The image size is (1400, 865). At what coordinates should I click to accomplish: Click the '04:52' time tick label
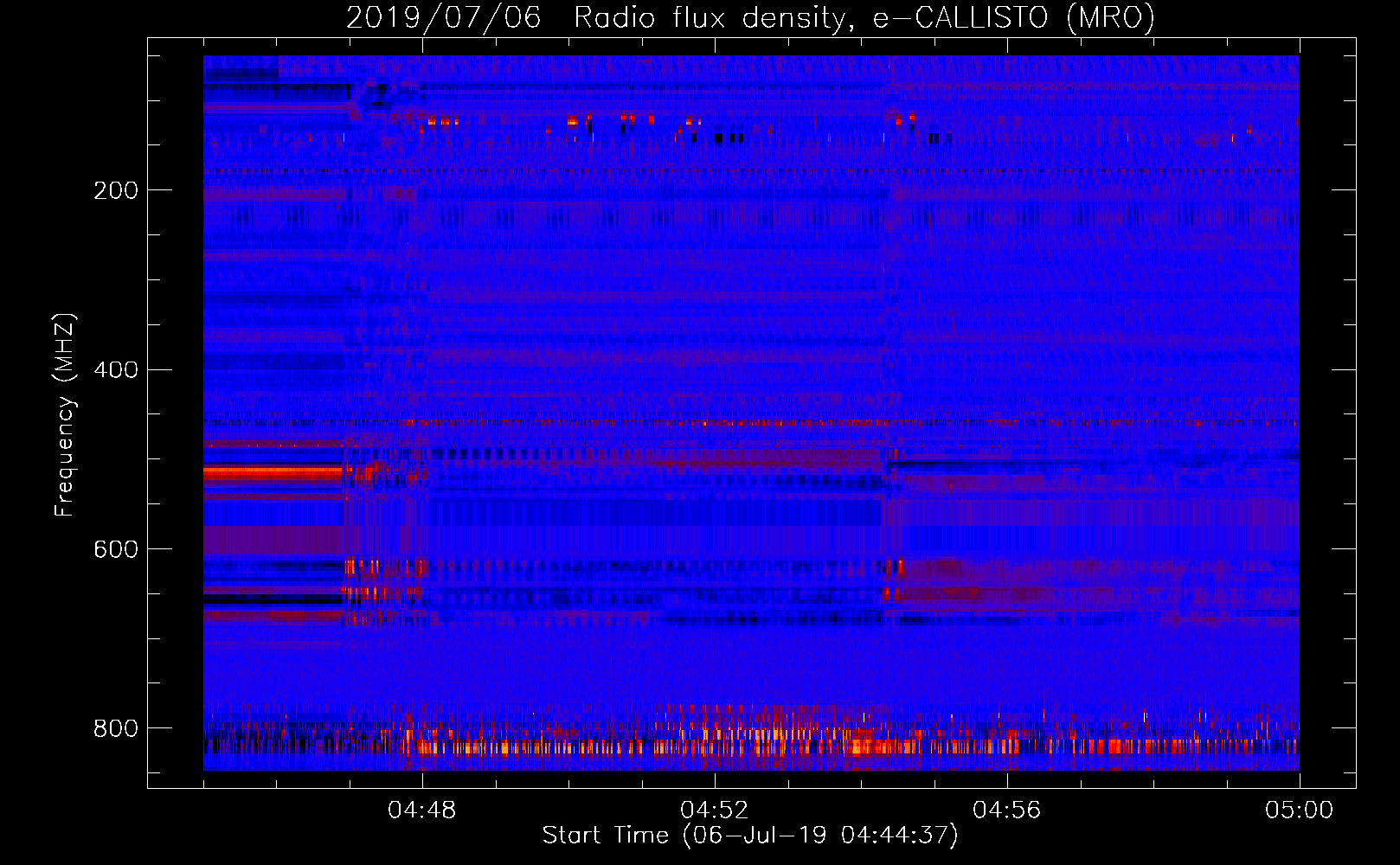point(715,810)
